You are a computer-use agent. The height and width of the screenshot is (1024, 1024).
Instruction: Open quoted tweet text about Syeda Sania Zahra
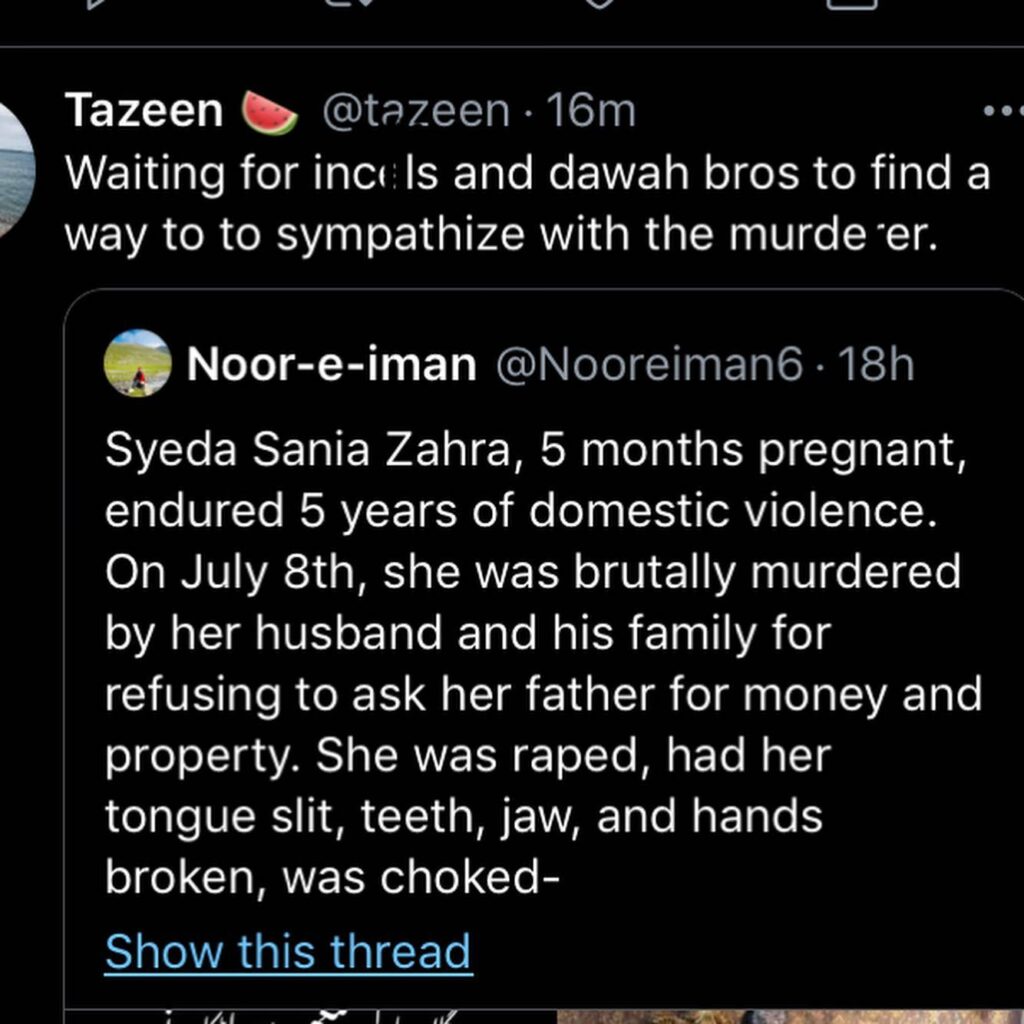point(543,664)
